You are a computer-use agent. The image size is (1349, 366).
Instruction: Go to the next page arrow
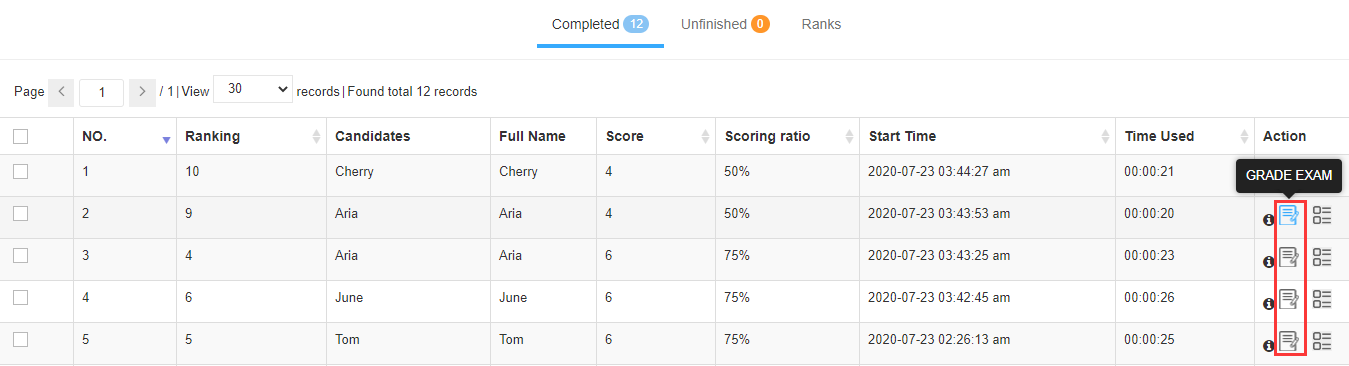tap(142, 91)
